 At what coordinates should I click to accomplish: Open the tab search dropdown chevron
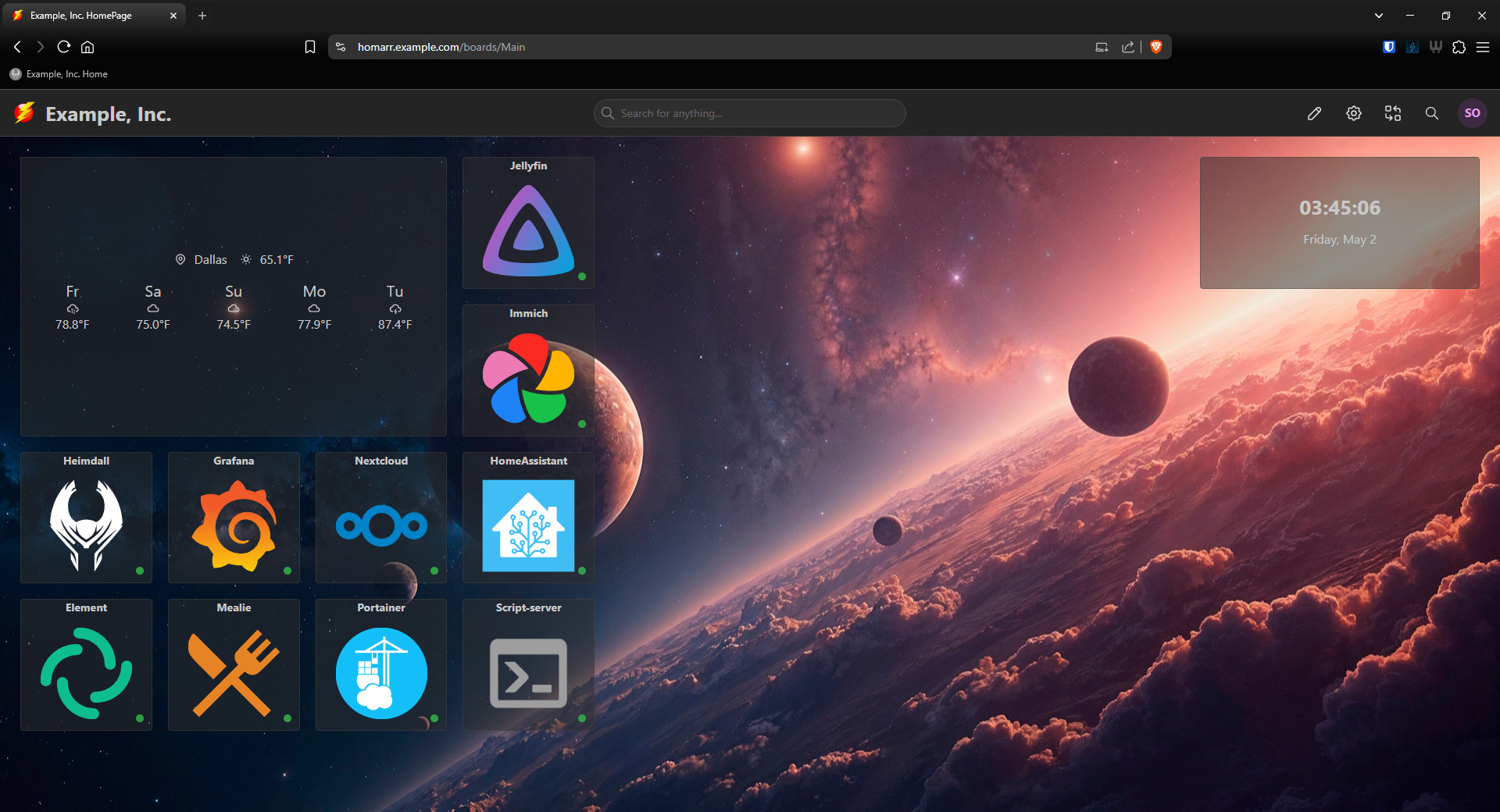1378,16
